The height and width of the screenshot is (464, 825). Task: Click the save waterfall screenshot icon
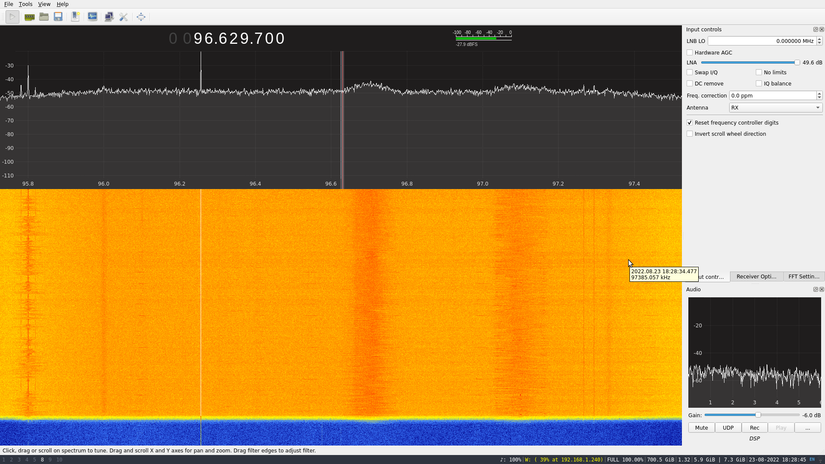92,17
